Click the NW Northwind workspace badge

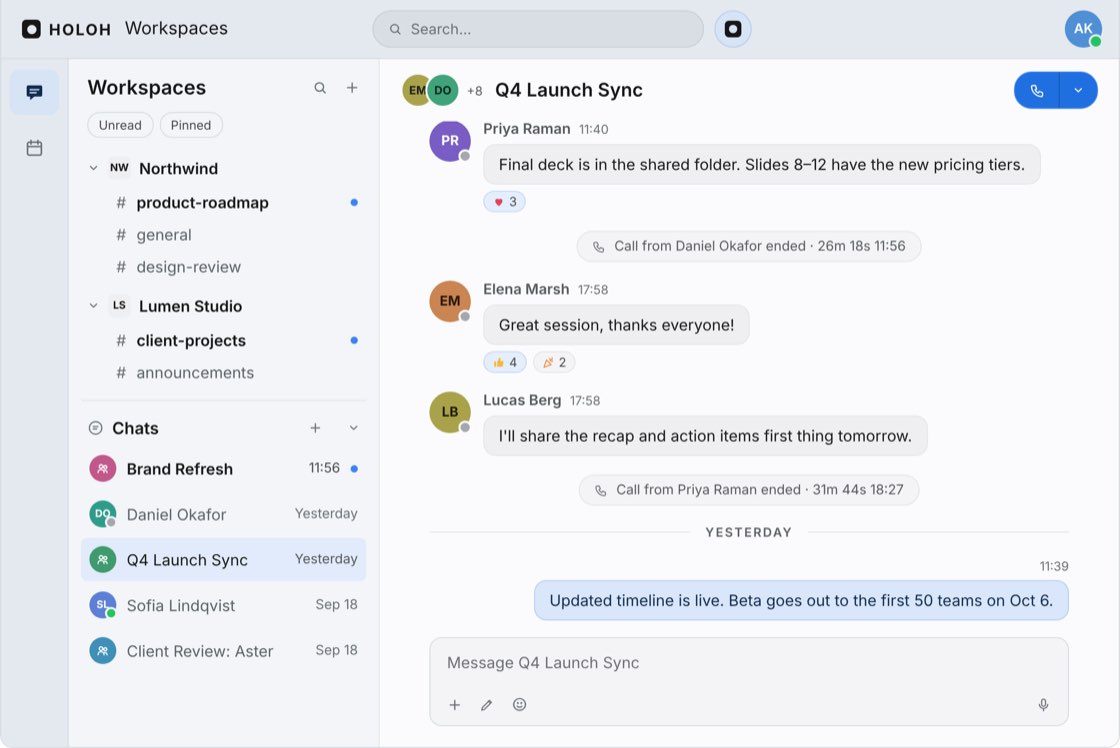pos(119,168)
